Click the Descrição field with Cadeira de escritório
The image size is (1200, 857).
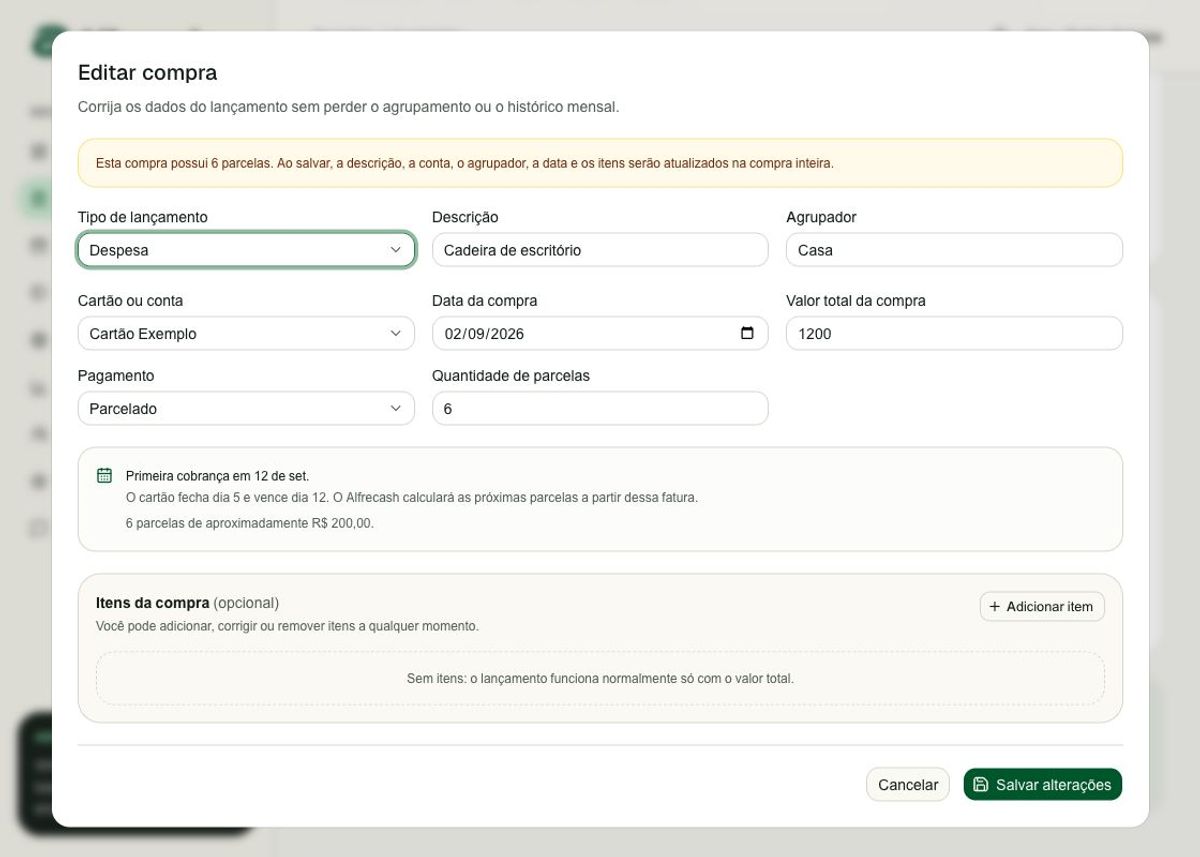[600, 250]
